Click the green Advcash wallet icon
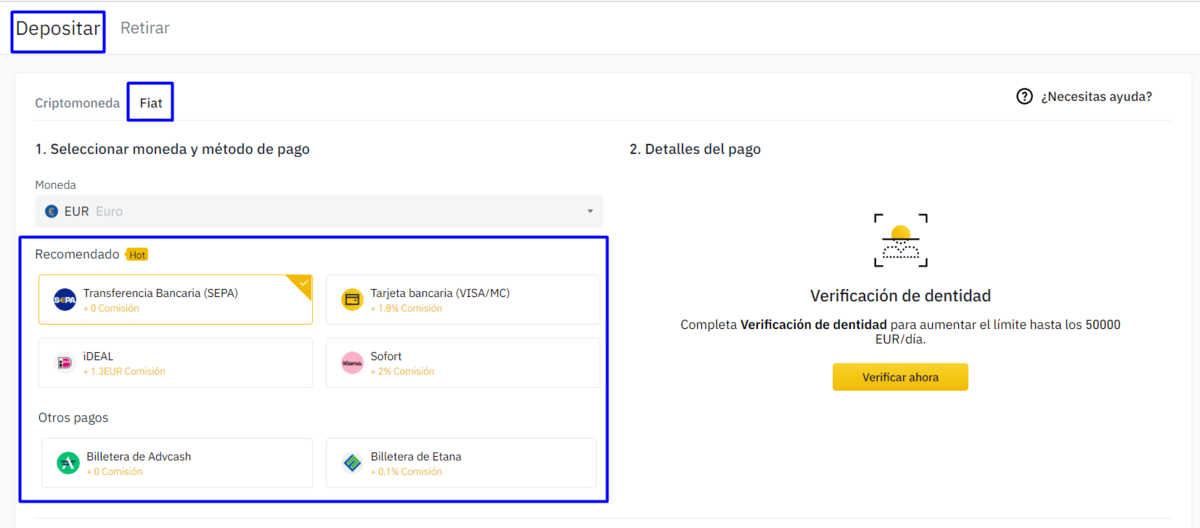Image resolution: width=1200 pixels, height=528 pixels. (68, 463)
